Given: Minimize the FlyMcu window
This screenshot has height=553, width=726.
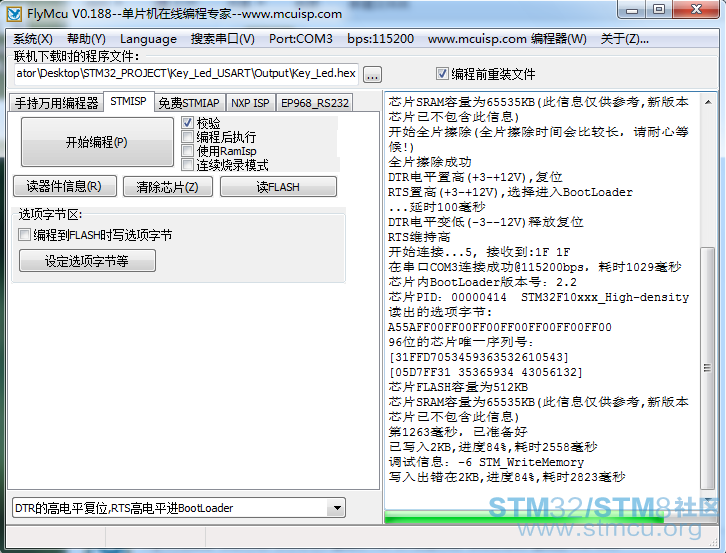Looking at the screenshot, I should pos(632,10).
